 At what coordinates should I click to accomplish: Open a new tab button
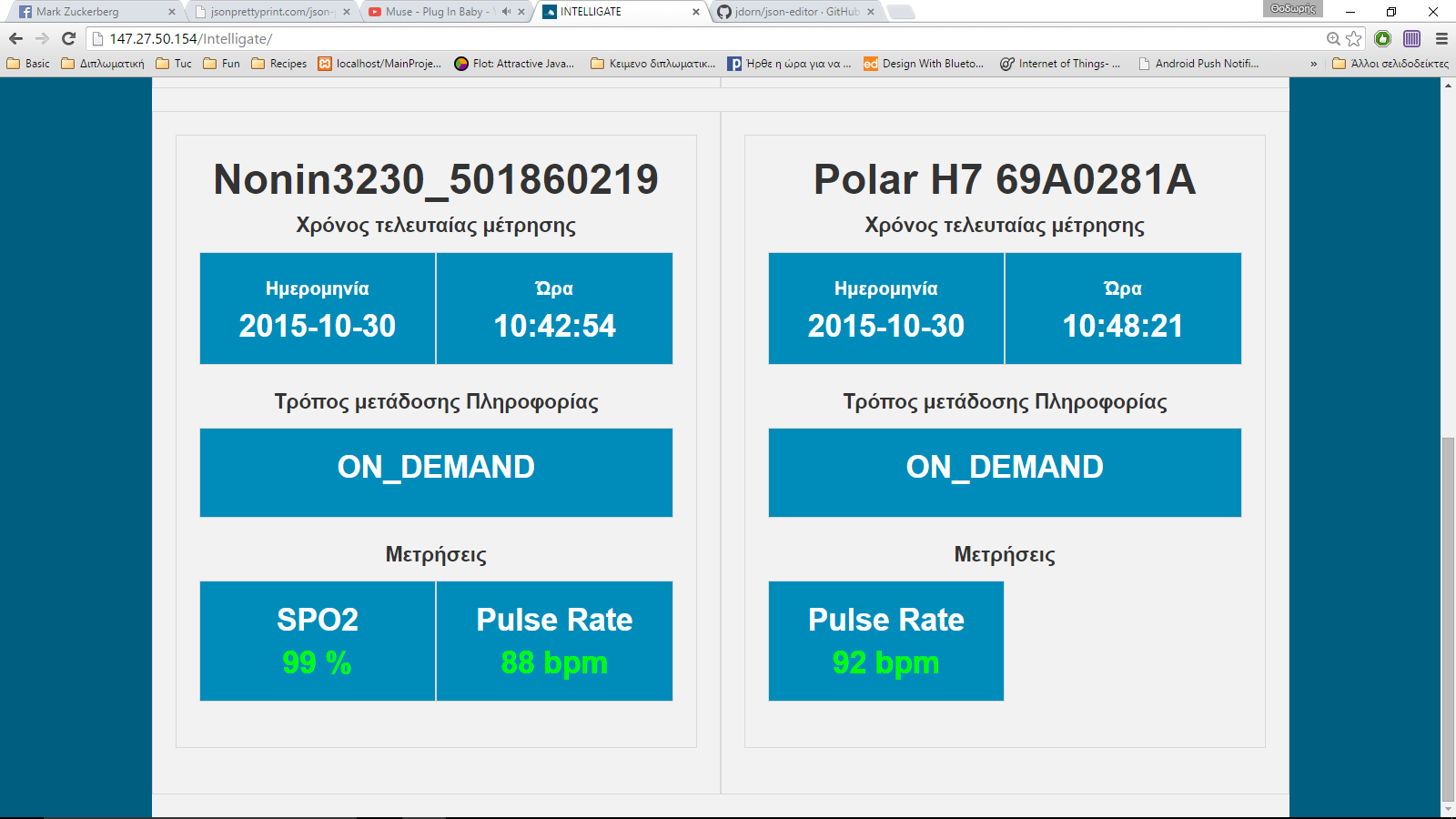click(901, 12)
